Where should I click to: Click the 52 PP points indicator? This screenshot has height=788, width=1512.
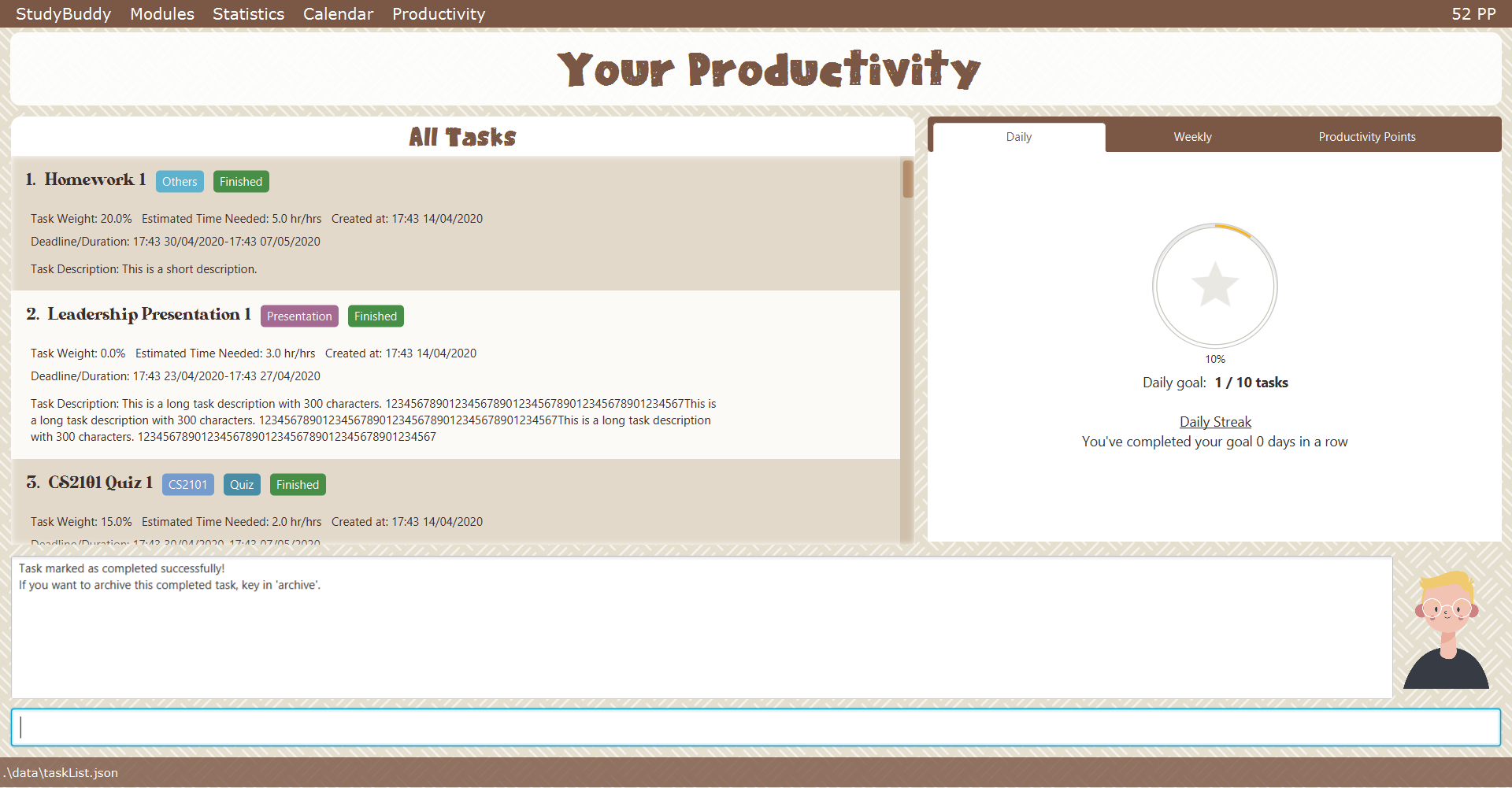tap(1473, 14)
